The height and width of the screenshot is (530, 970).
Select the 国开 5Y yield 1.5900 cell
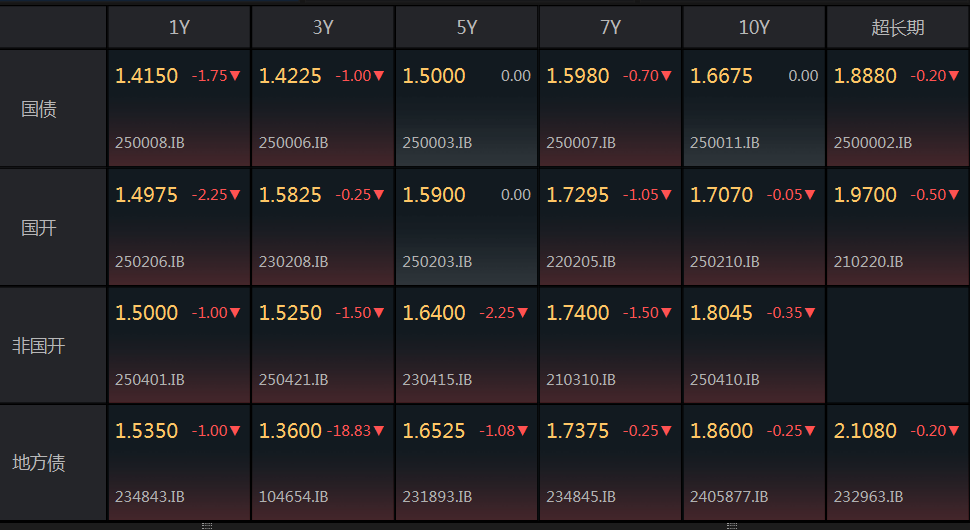[466, 227]
